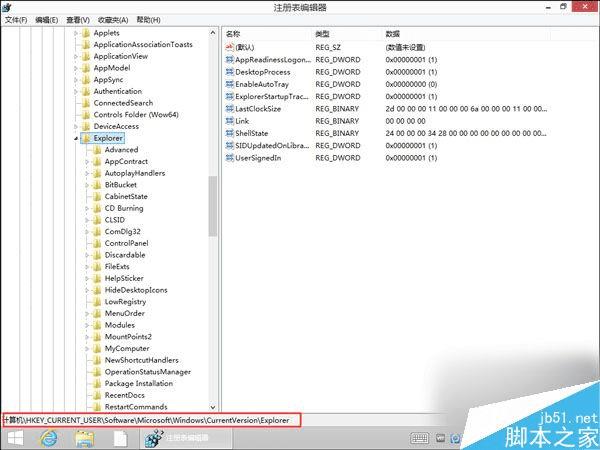Click the AppModel folder icon
The image size is (600, 450).
click(x=86, y=68)
